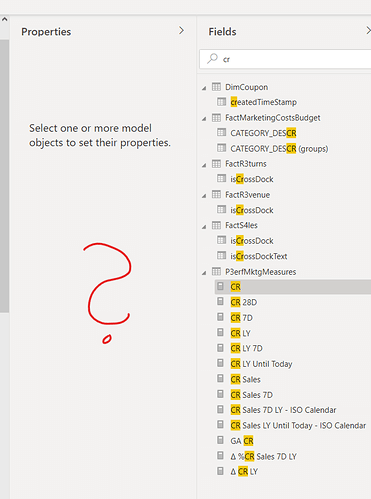This screenshot has width=371, height=499.
Task: Click the FactMarketingCostsBudget table icon
Action: [216, 117]
